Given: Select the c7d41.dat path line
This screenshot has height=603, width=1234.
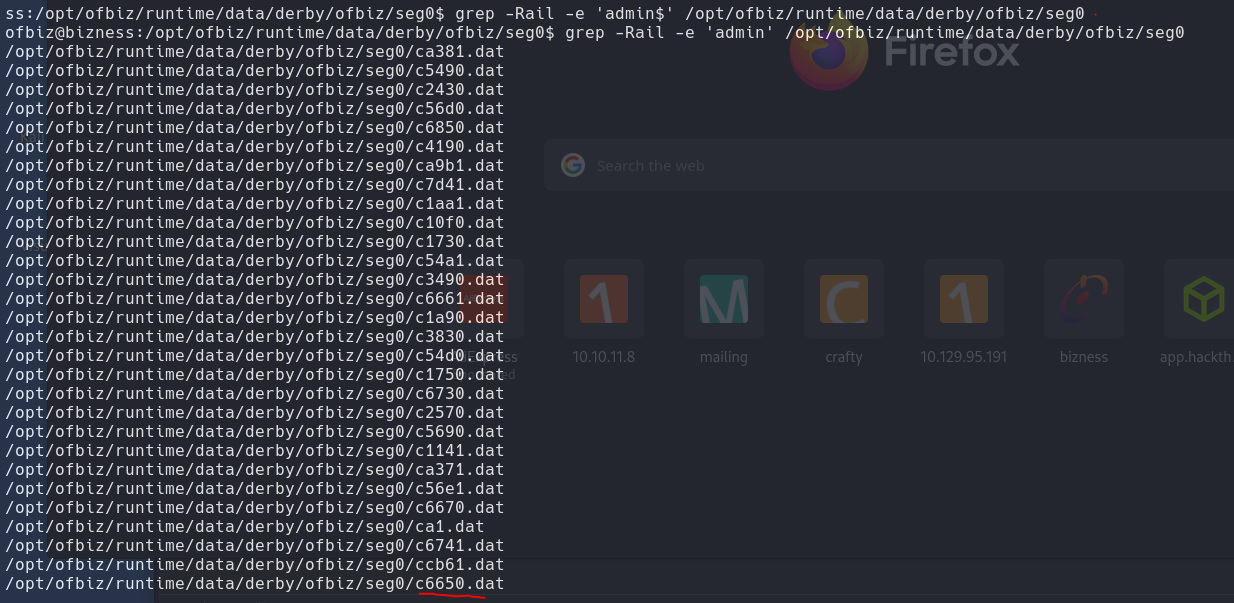Looking at the screenshot, I should click(x=254, y=185).
